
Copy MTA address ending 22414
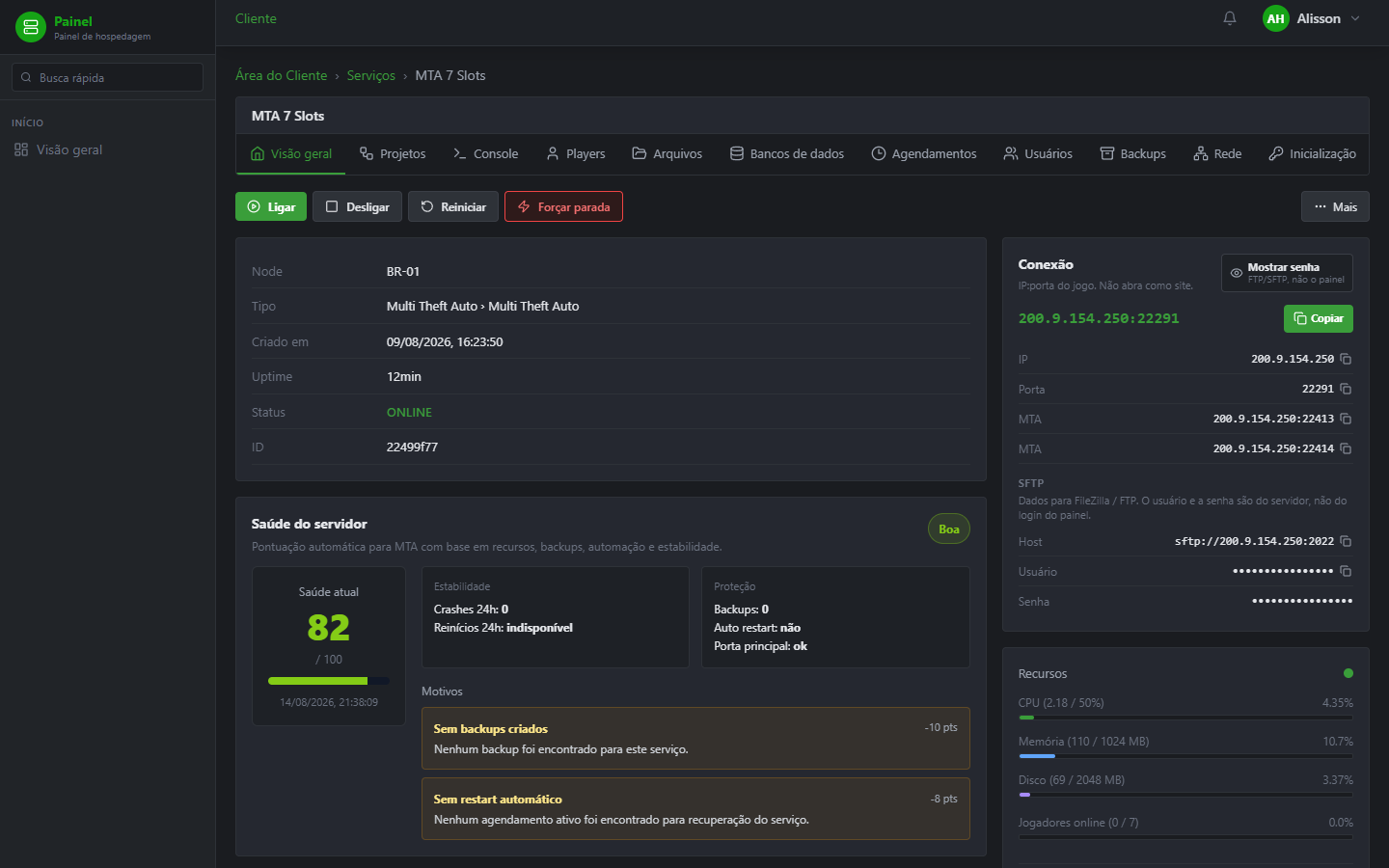pos(1346,448)
